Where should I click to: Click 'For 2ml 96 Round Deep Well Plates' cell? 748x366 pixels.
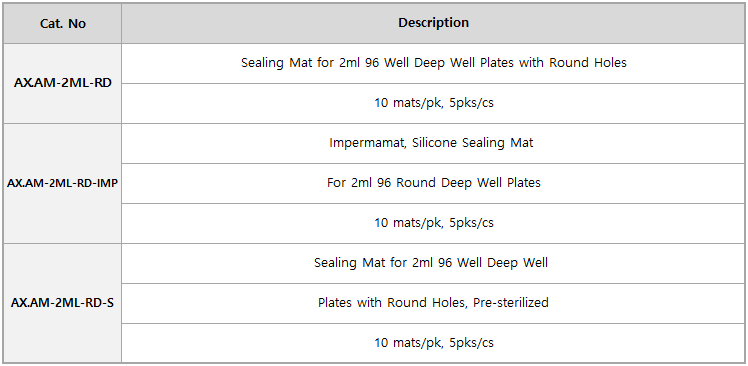pyautogui.click(x=433, y=183)
